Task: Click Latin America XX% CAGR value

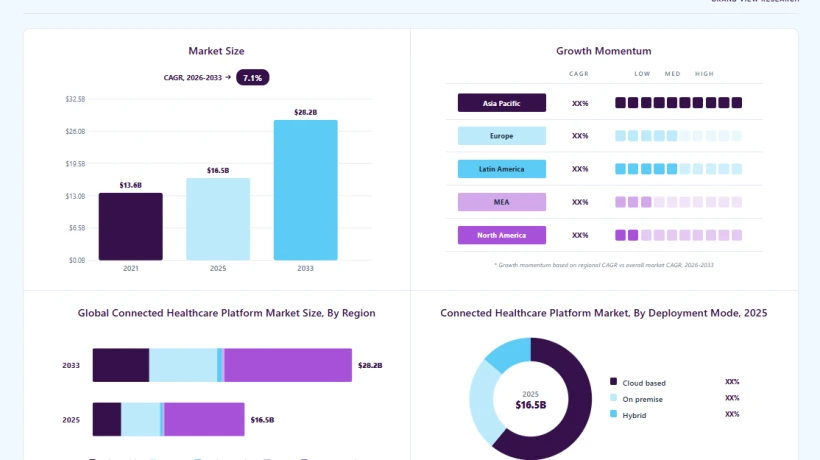Action: point(580,169)
